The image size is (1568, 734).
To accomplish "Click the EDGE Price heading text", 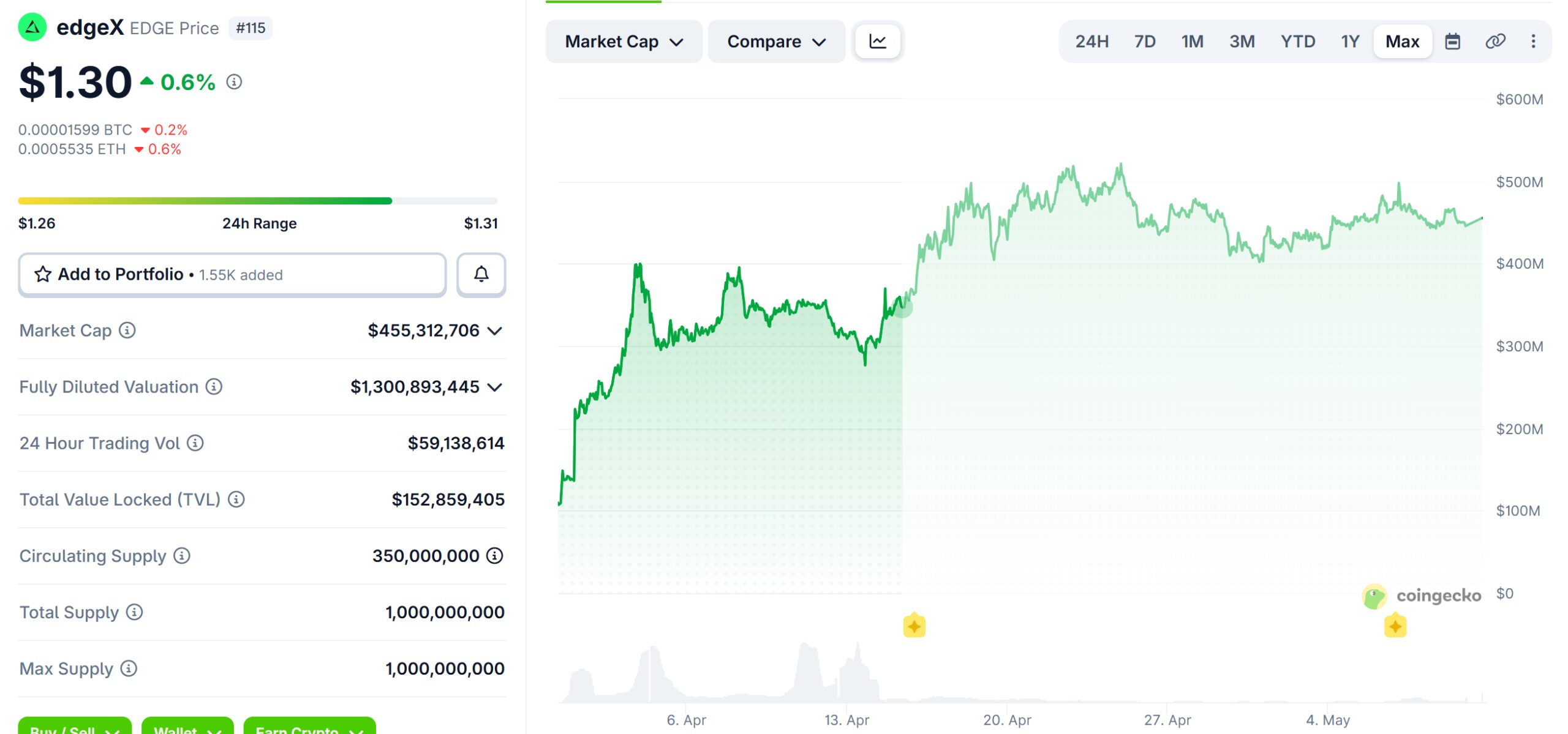I will (175, 28).
